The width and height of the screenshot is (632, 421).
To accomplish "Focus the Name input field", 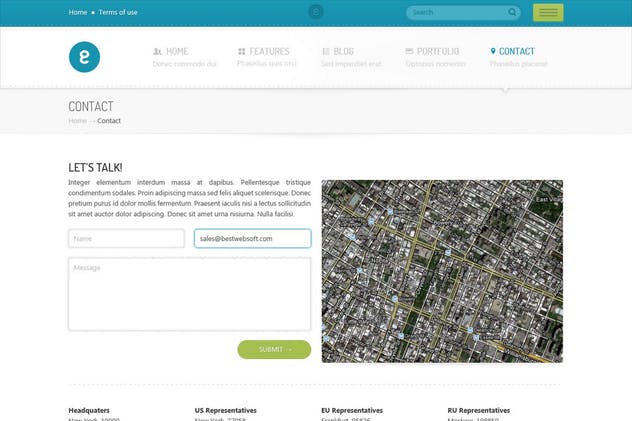I will 126,238.
